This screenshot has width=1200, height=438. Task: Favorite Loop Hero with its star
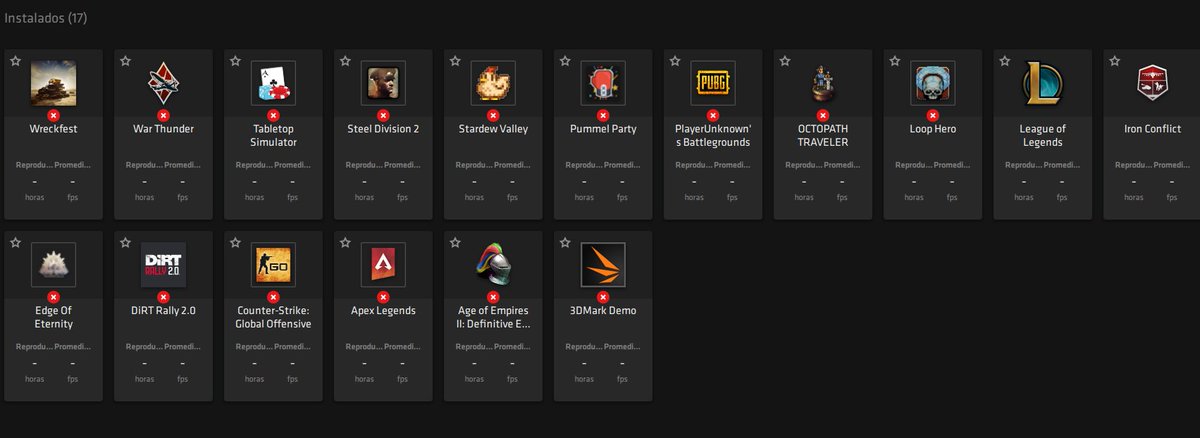tap(895, 61)
